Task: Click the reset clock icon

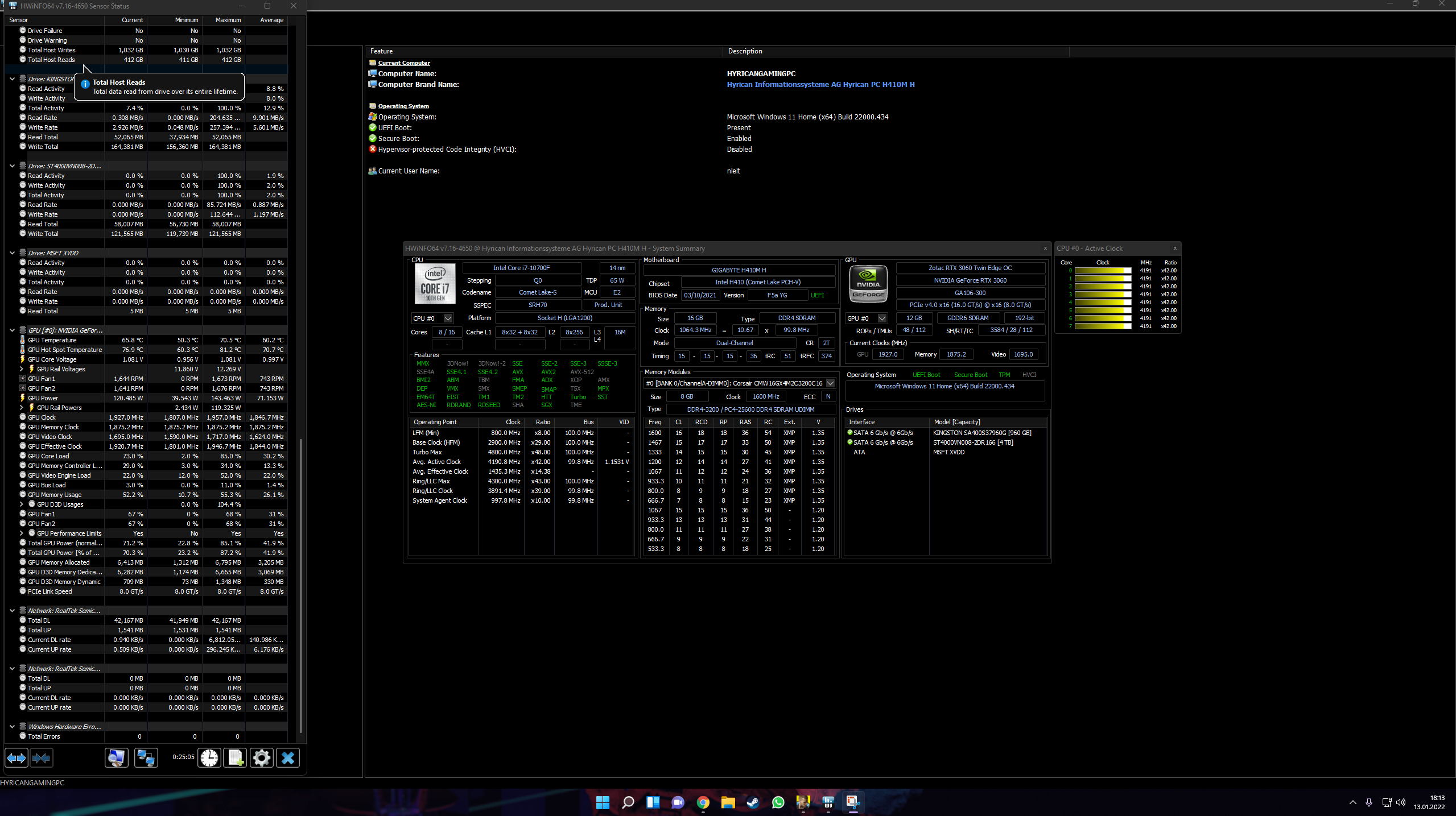Action: tap(209, 758)
